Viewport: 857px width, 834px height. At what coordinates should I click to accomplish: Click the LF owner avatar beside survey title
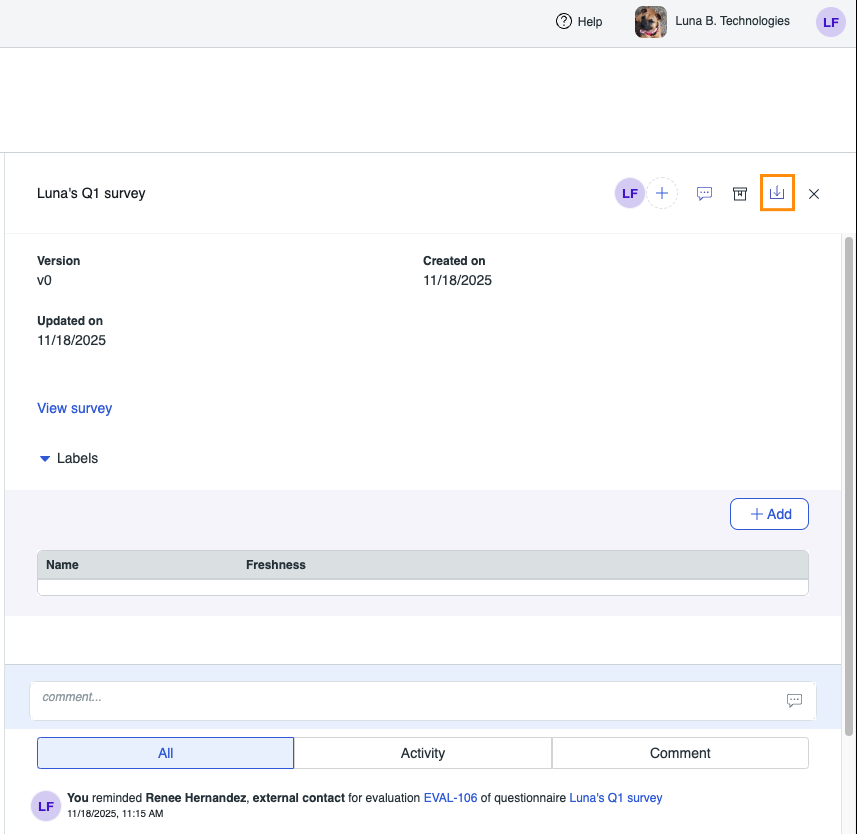click(629, 194)
